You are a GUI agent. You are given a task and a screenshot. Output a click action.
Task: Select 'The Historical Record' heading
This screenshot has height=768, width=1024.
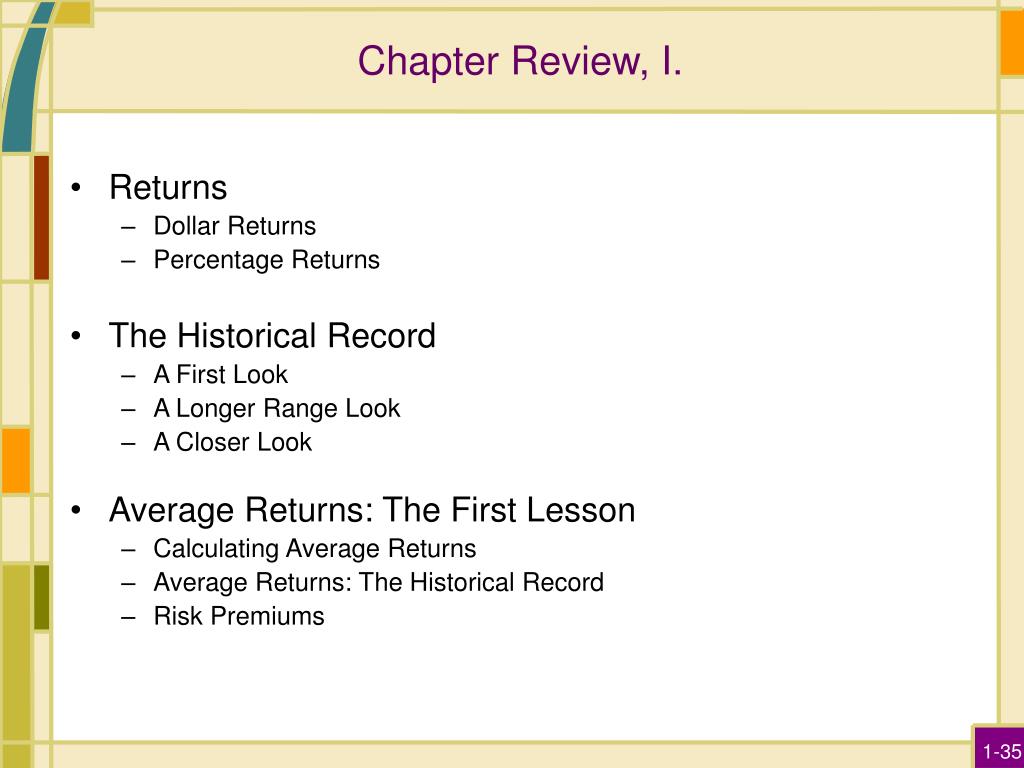point(272,336)
